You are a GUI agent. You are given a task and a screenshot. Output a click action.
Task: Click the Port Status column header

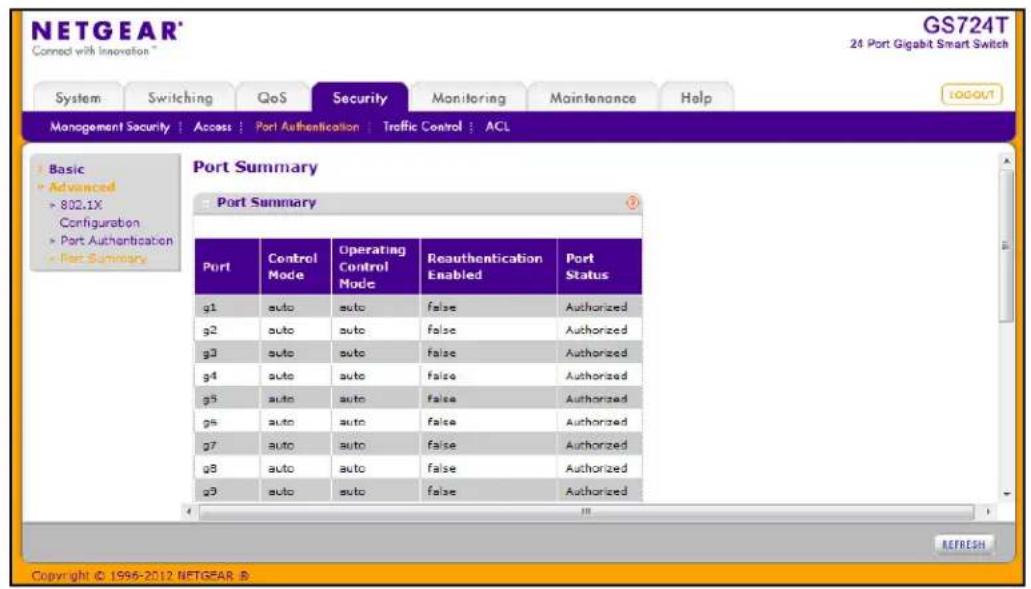(x=600, y=266)
